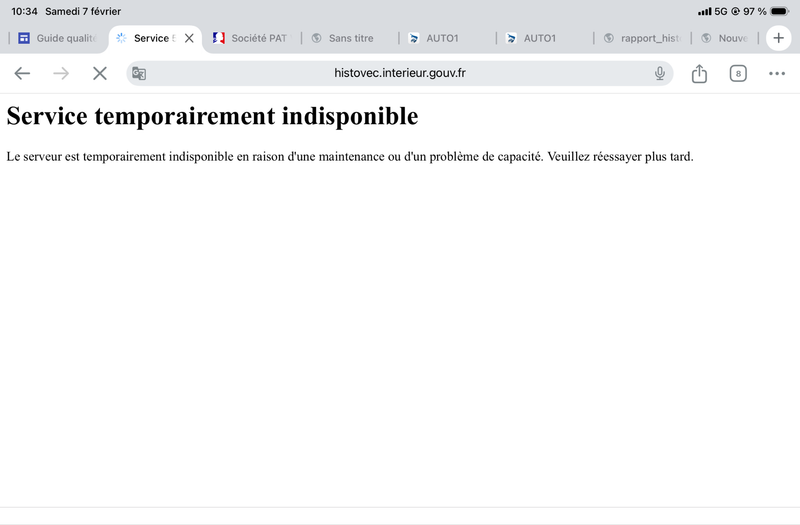This screenshot has width=800, height=525.
Task: Select the first AUTO1 tab
Action: [448, 38]
